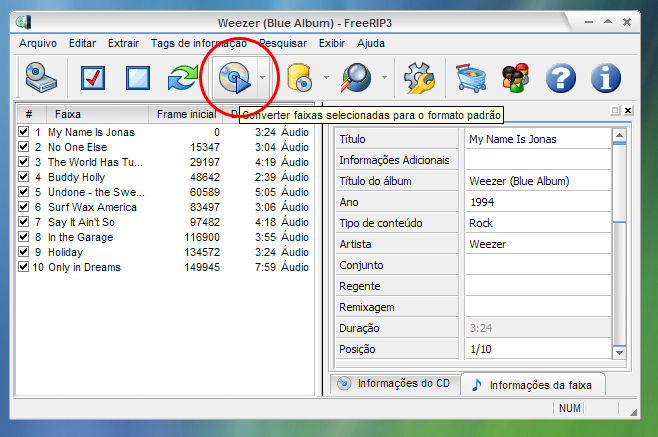This screenshot has width=658, height=437.
Task: Click the convert selected tracks disc icon
Action: (x=235, y=78)
